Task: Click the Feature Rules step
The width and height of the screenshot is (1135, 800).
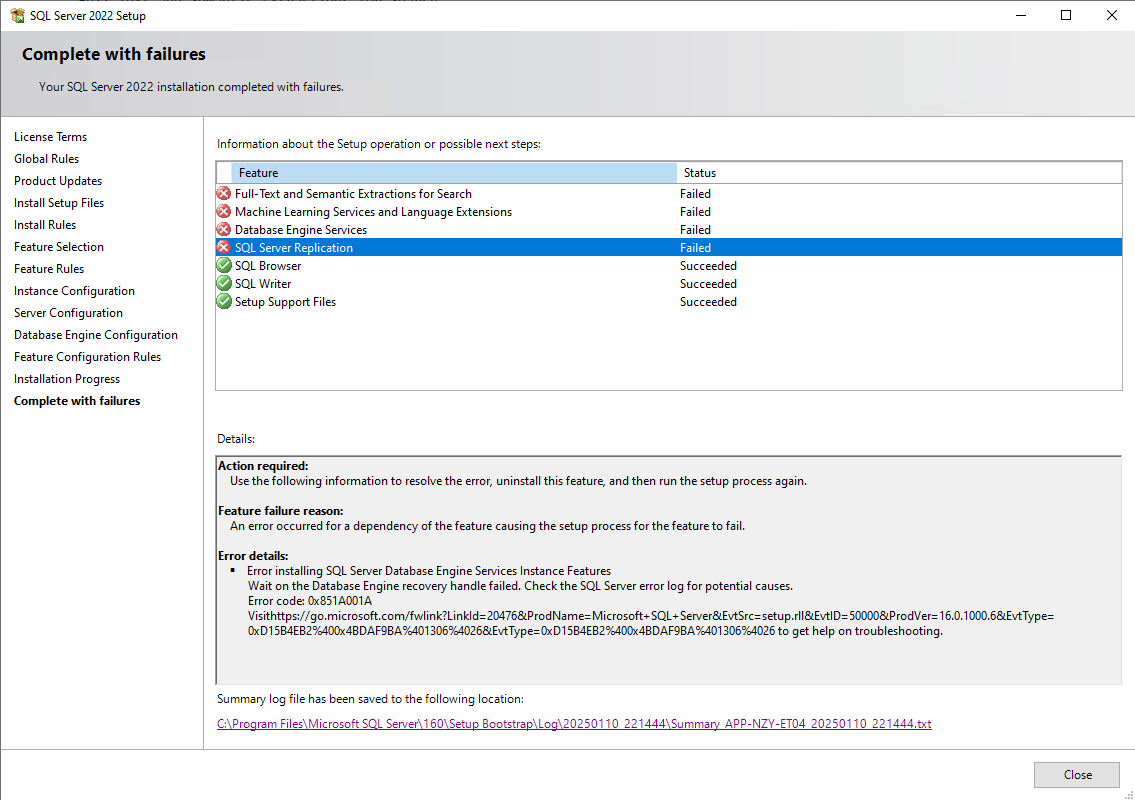Action: click(48, 269)
